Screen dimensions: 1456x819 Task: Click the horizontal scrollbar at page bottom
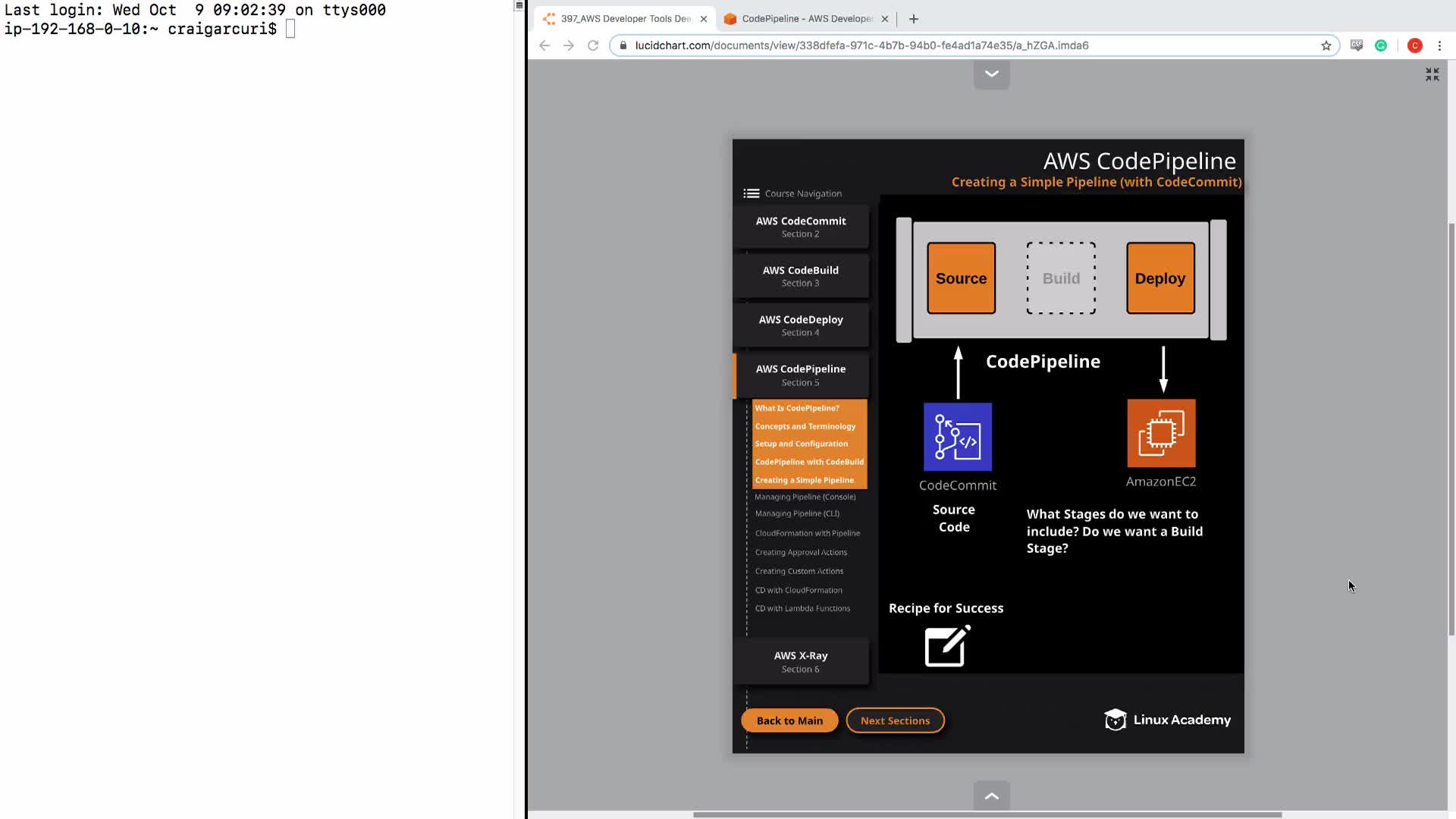pyautogui.click(x=987, y=814)
